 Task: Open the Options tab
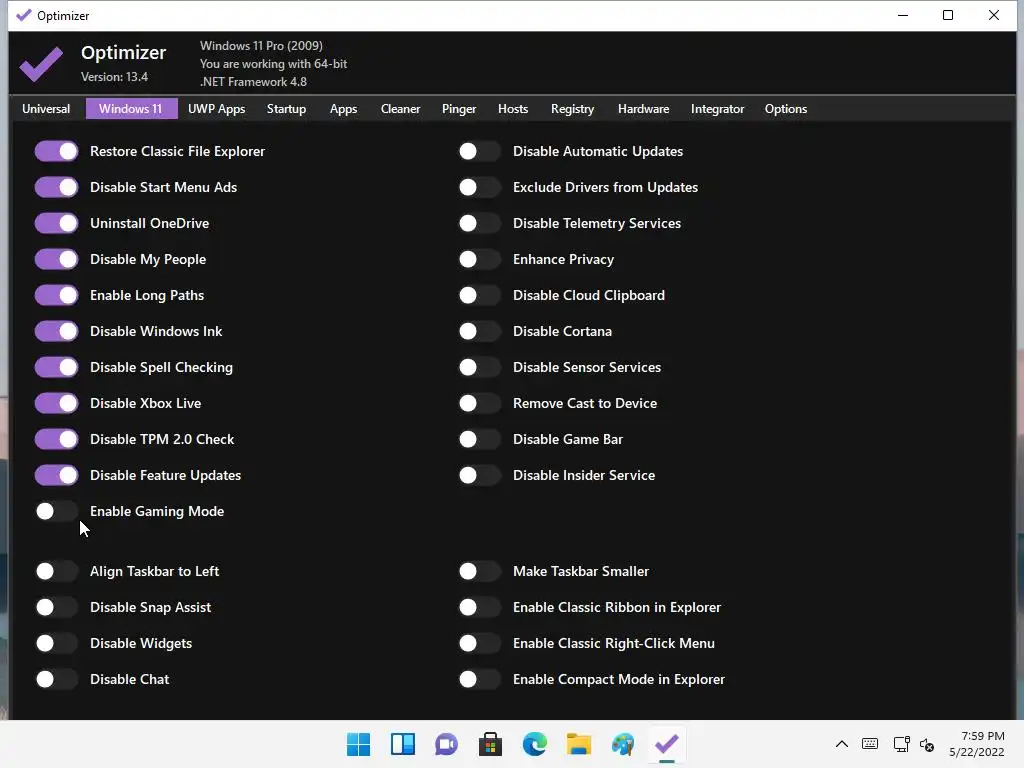[x=786, y=109]
